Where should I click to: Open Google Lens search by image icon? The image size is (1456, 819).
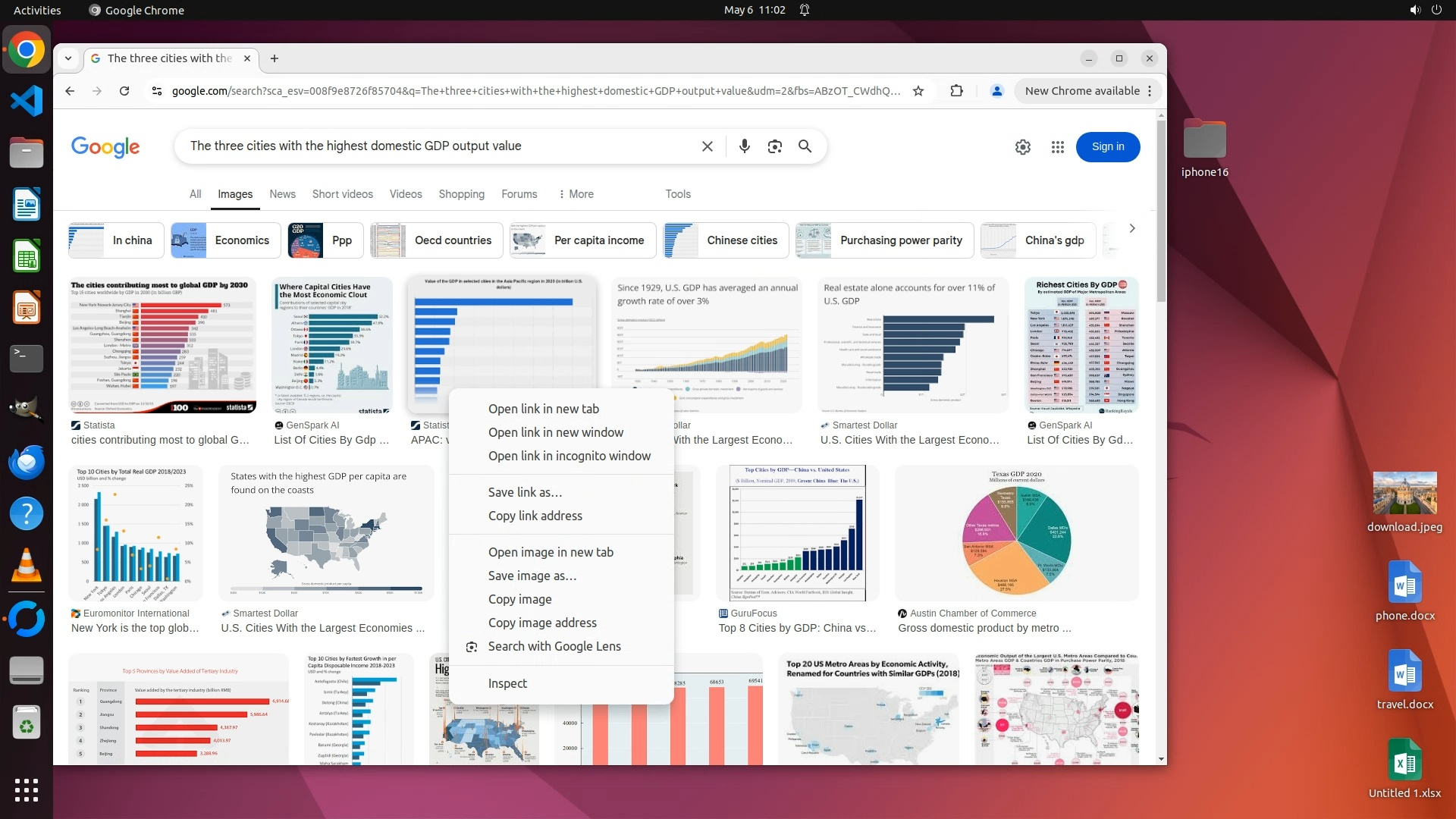click(x=774, y=146)
